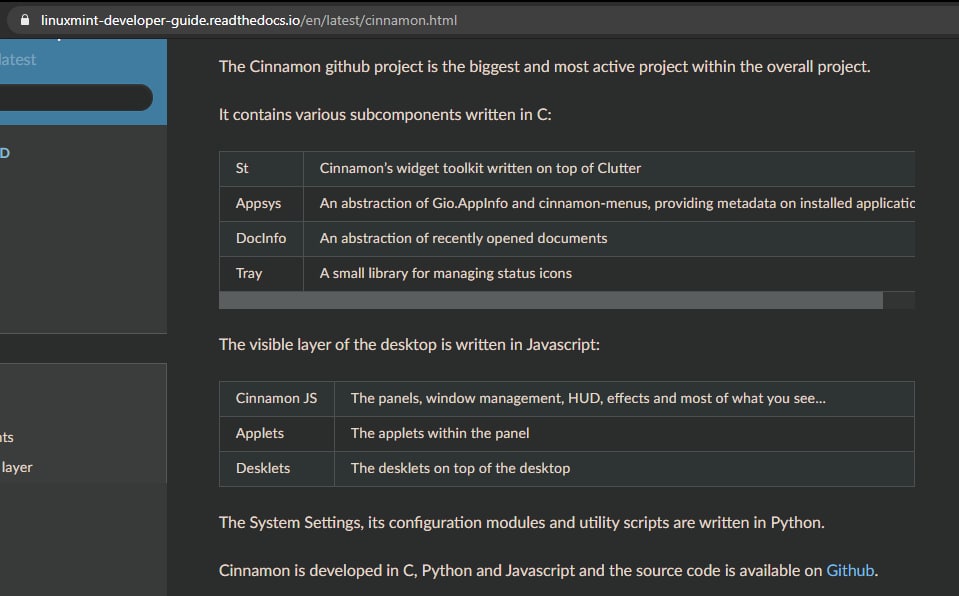Click the URL in the address bar
The height and width of the screenshot is (596, 959).
click(x=248, y=20)
